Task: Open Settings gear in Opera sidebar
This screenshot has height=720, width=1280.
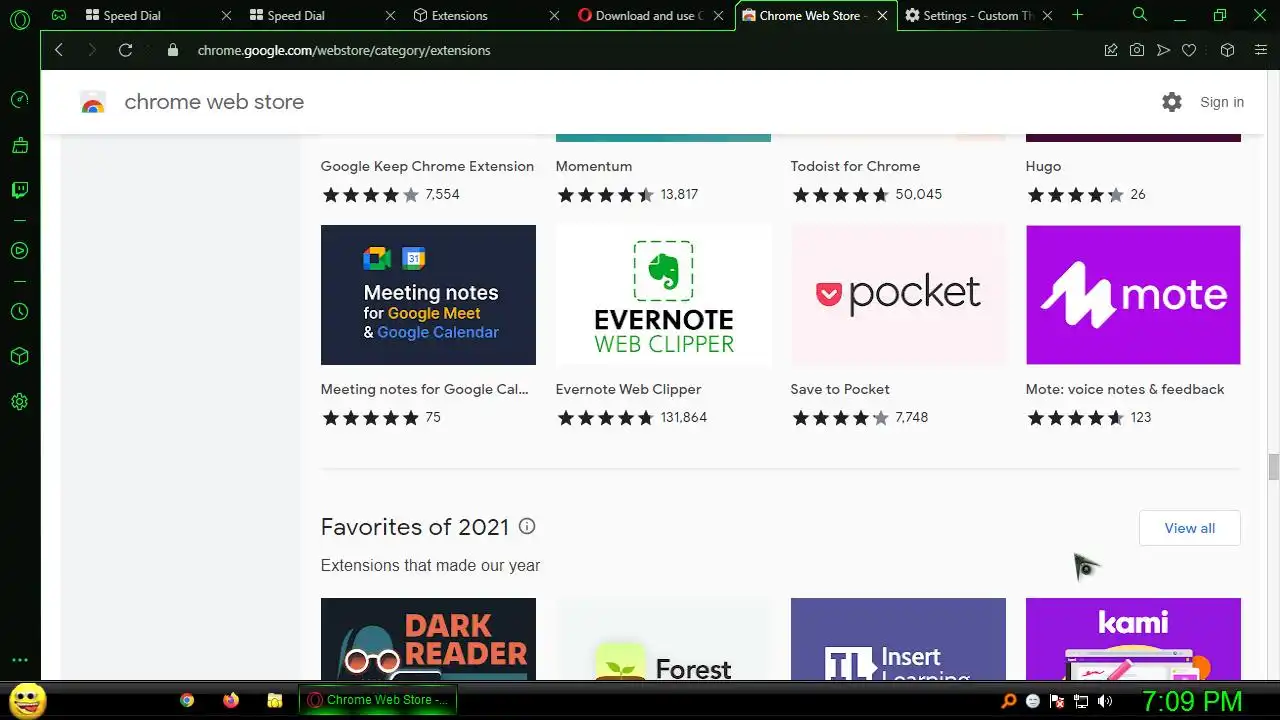Action: [19, 402]
